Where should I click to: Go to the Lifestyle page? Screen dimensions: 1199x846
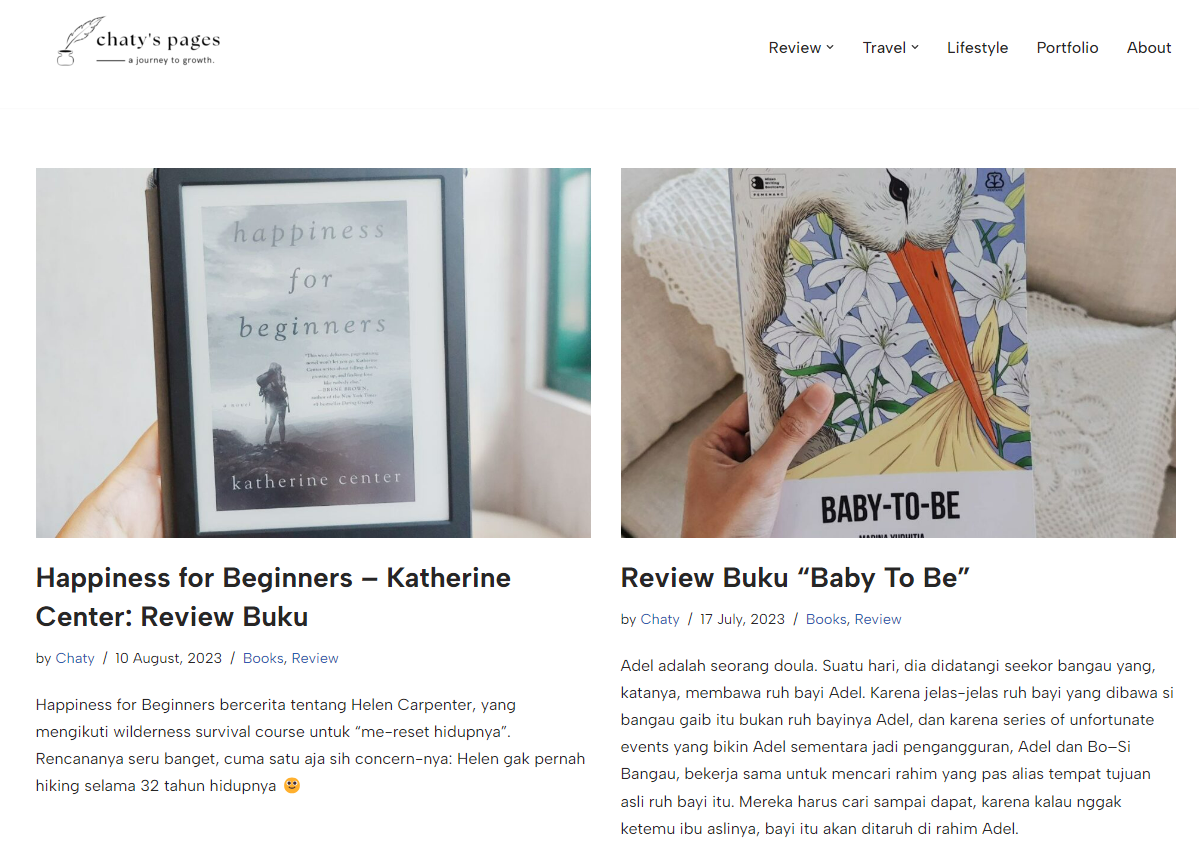coord(977,47)
